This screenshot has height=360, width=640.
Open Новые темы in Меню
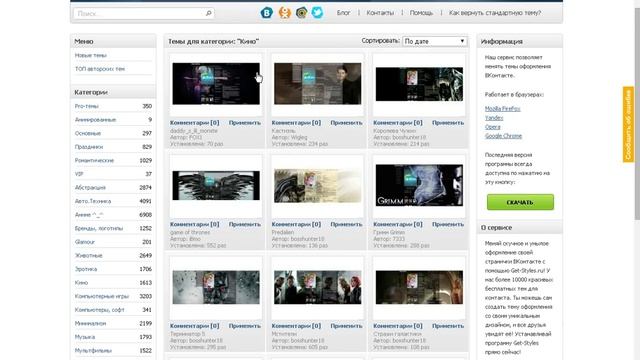[x=91, y=55]
